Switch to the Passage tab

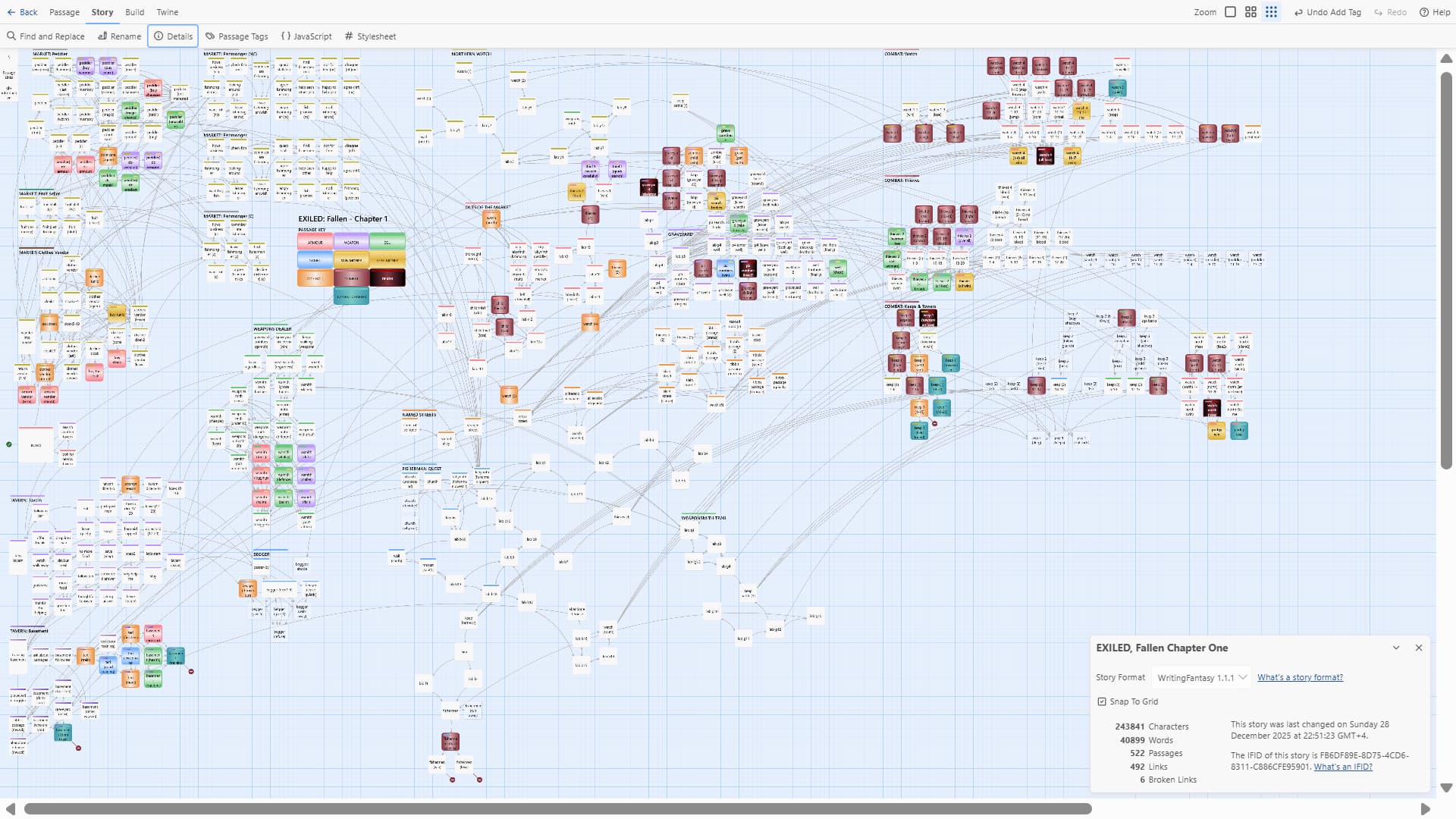point(64,12)
